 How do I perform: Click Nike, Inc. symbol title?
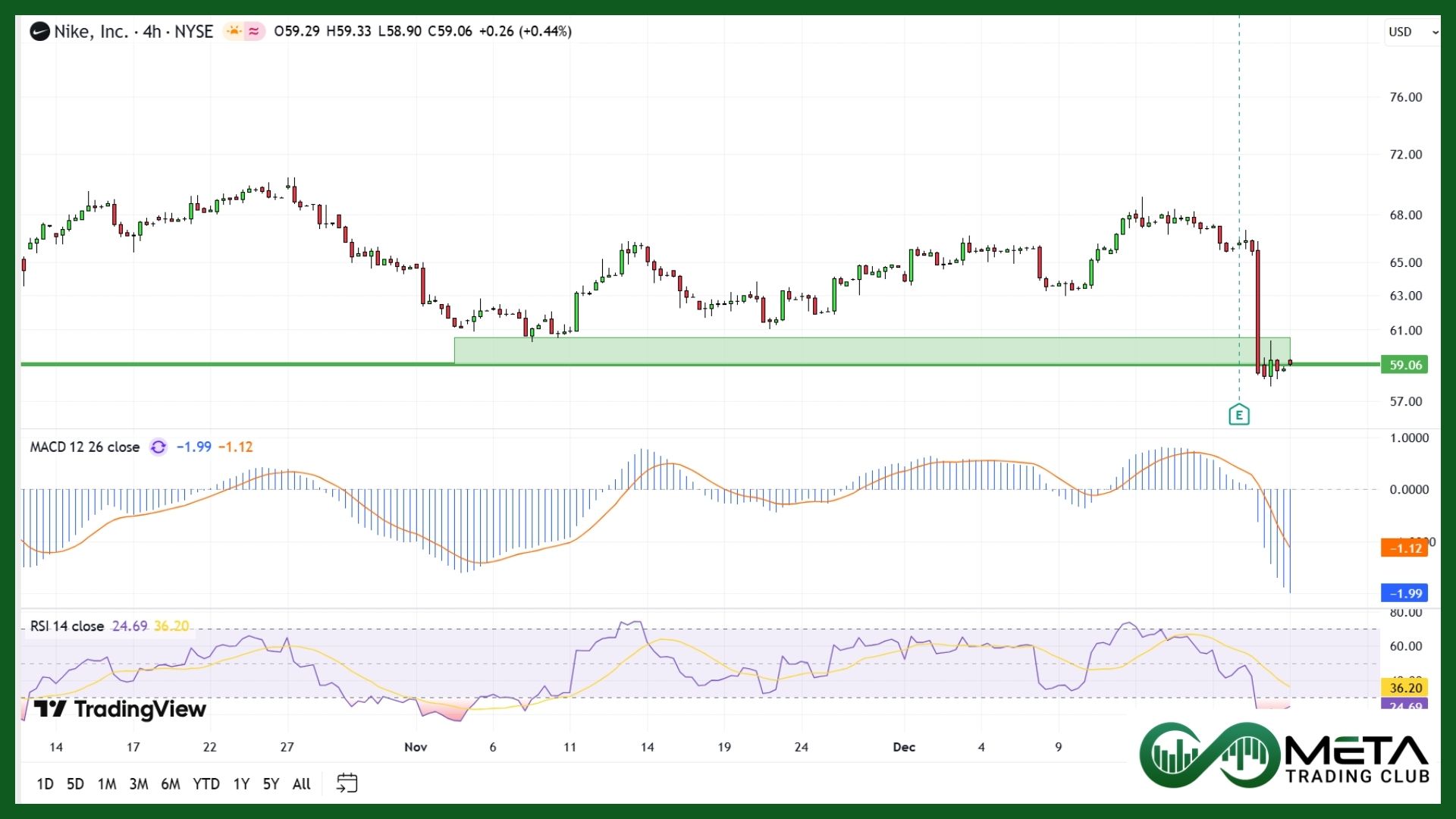coord(91,32)
